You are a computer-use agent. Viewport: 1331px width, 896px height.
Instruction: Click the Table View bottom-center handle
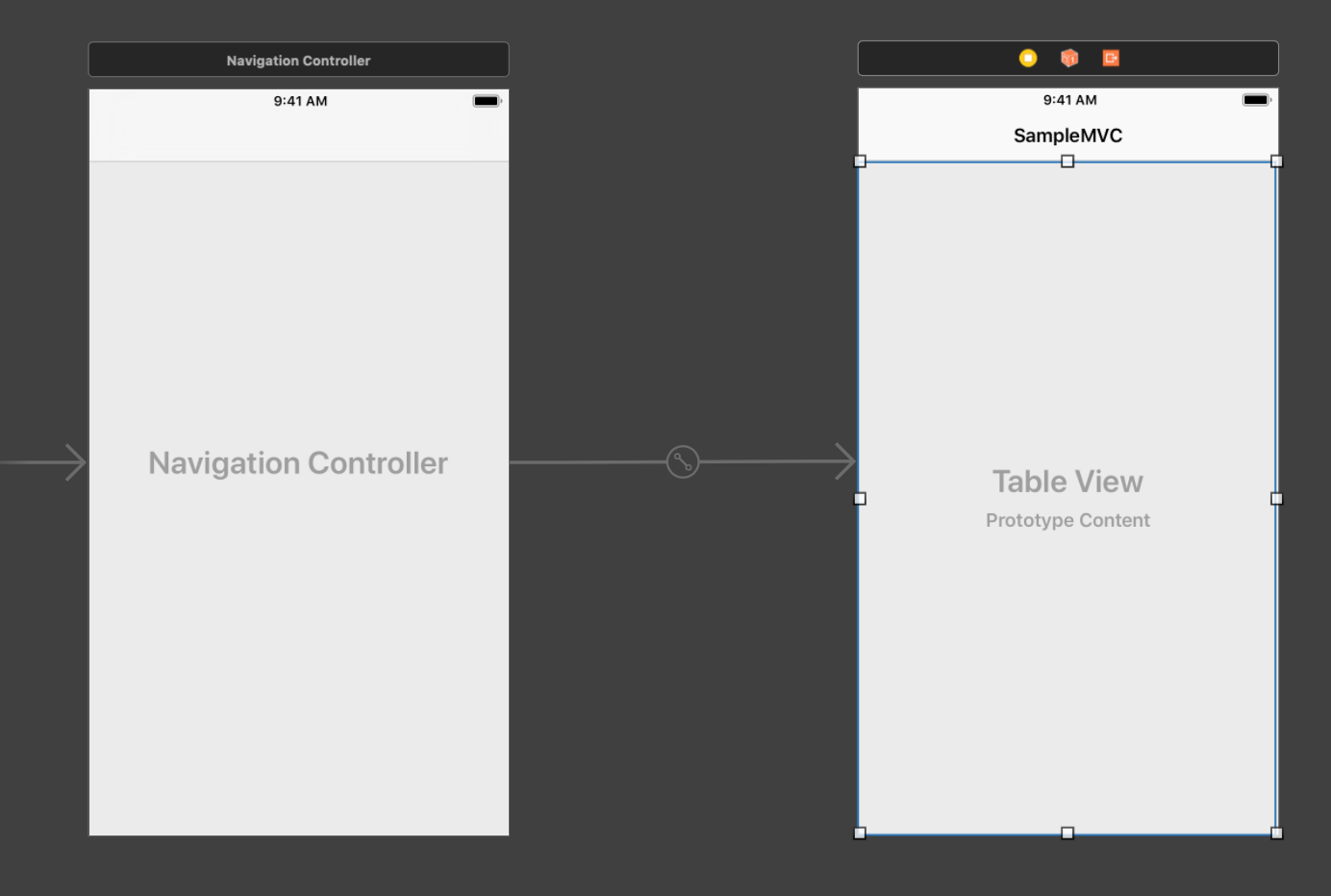pyautogui.click(x=1067, y=833)
